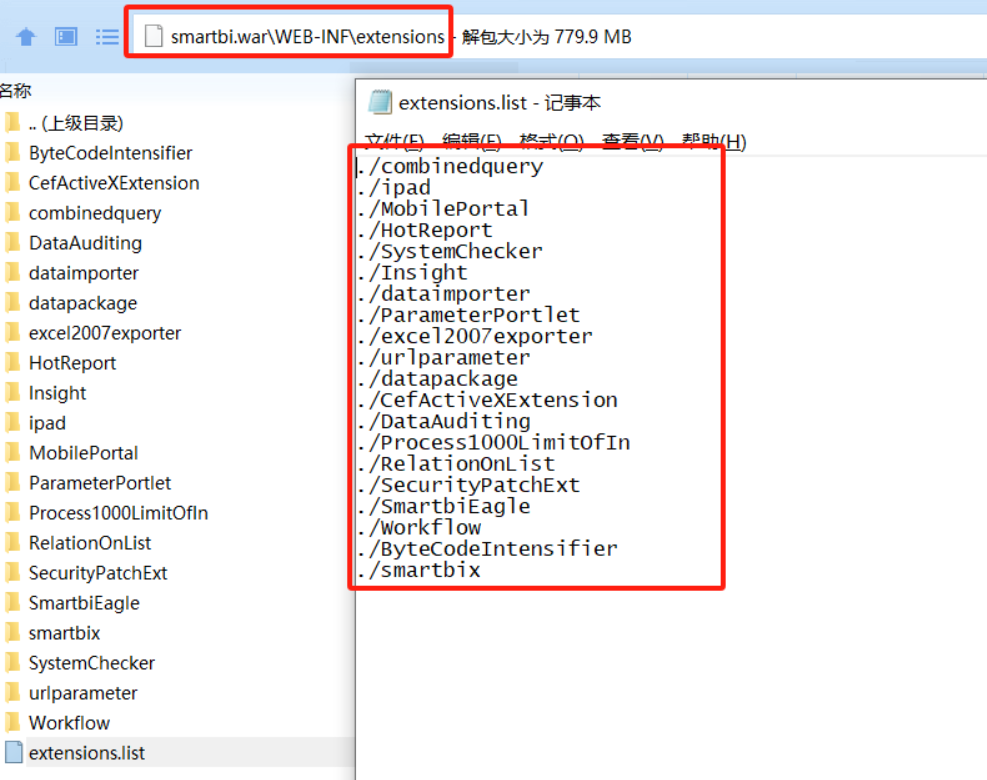The height and width of the screenshot is (780, 987).
Task: Select the DataAuditing folder icon
Action: click(x=11, y=242)
